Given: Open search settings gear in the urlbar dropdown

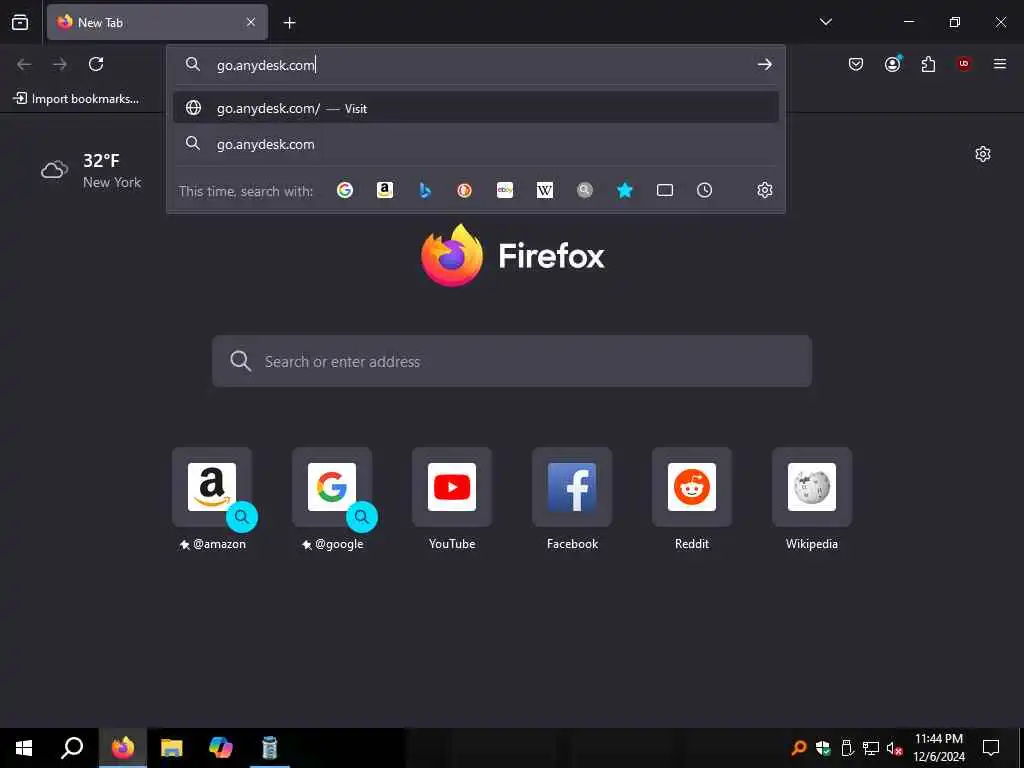Looking at the screenshot, I should (x=765, y=190).
